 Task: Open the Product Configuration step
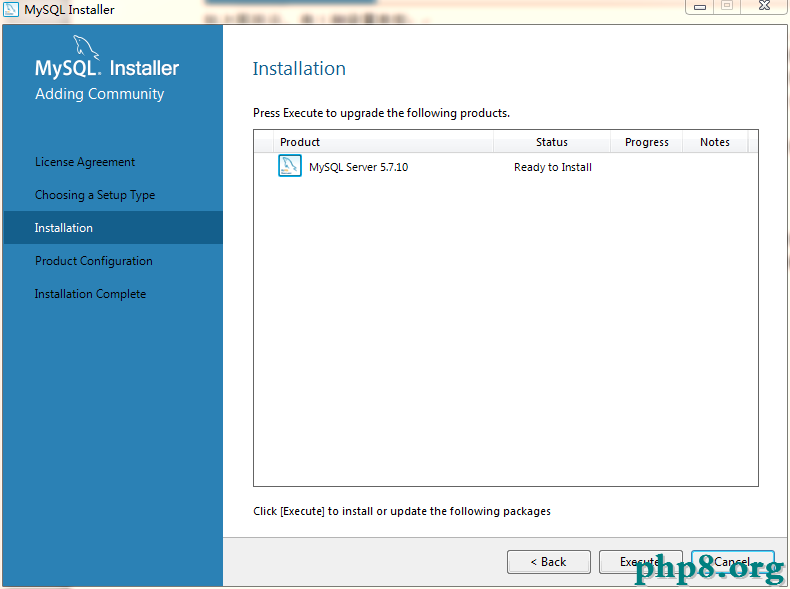pos(94,261)
